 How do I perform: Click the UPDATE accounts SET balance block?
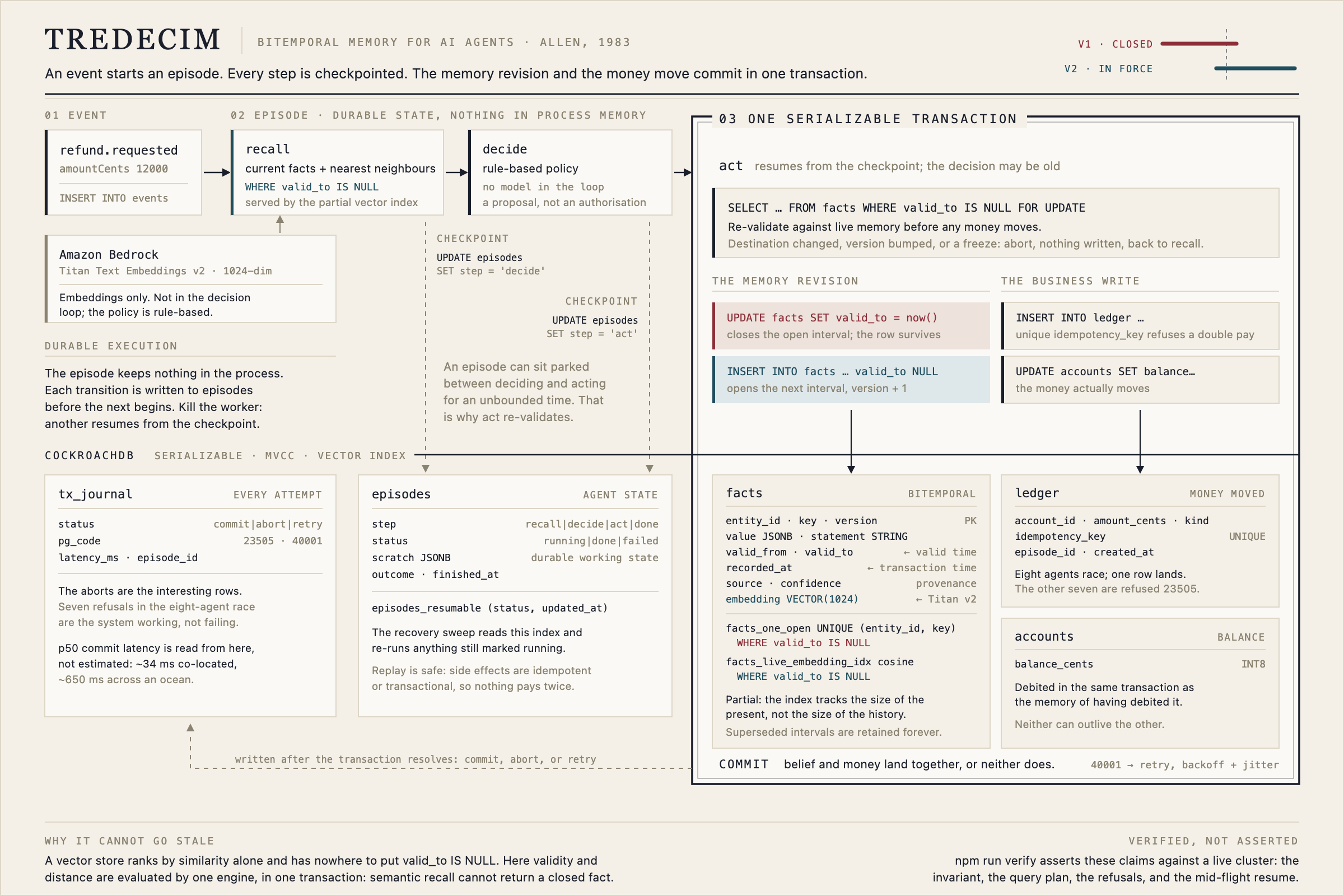coord(1140,380)
